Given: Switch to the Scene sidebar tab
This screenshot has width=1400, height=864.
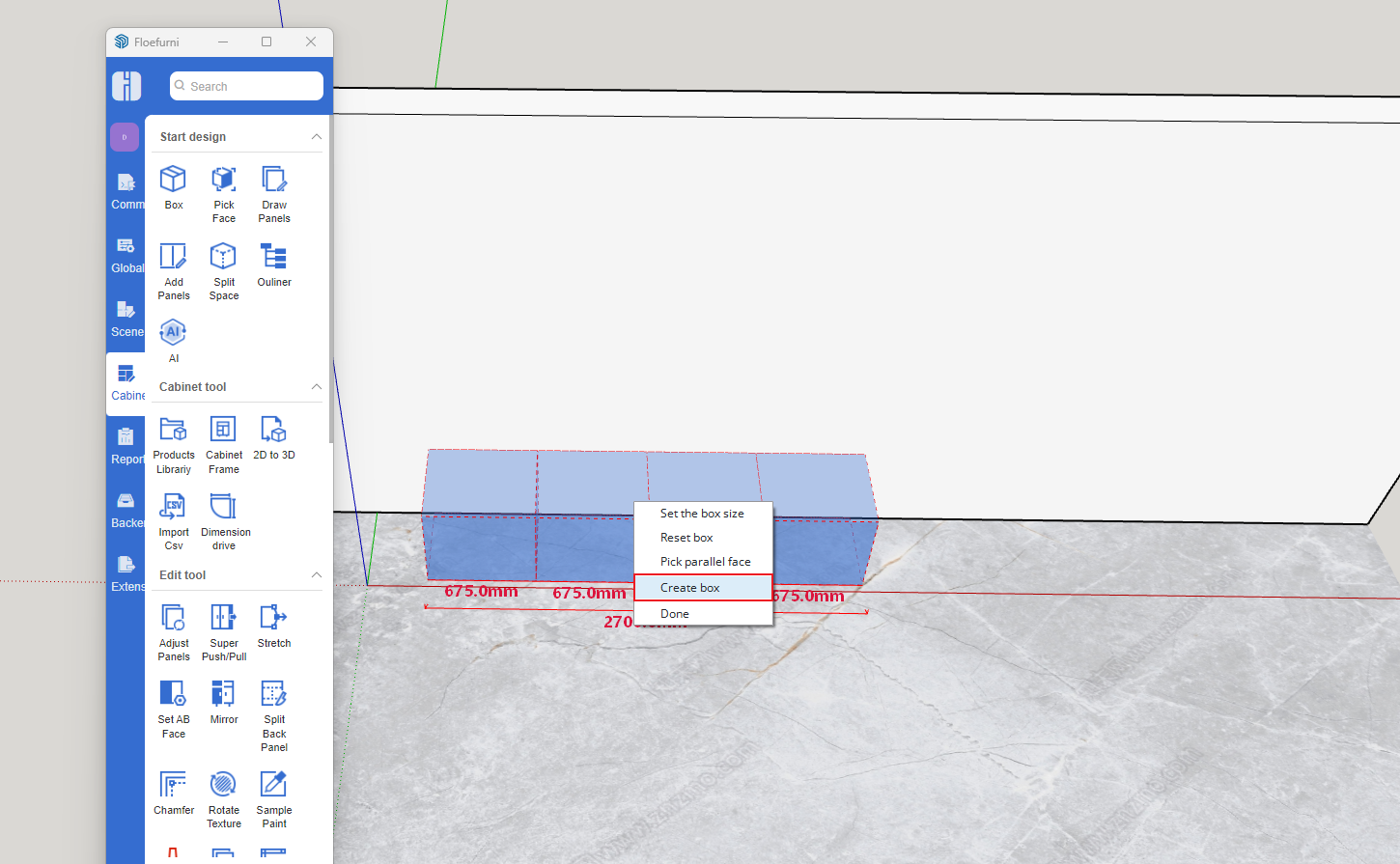Looking at the screenshot, I should click(126, 318).
